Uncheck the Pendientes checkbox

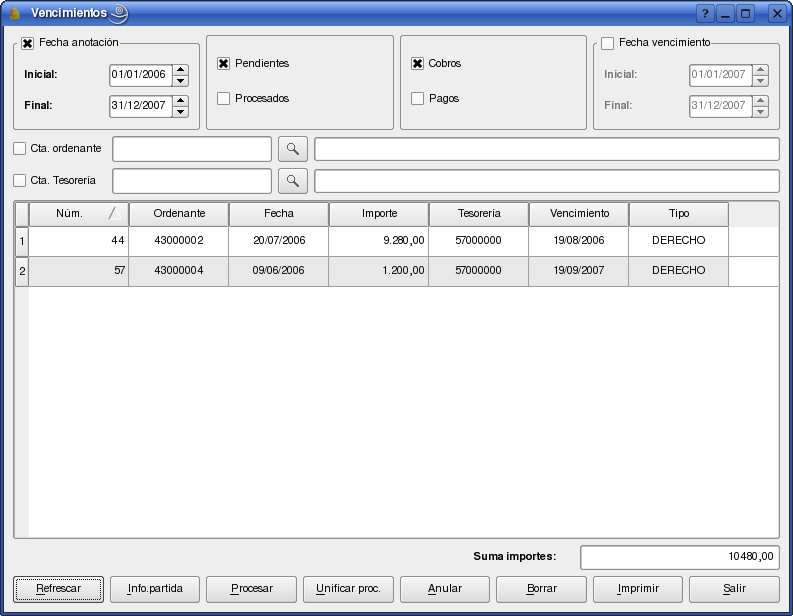(223, 63)
